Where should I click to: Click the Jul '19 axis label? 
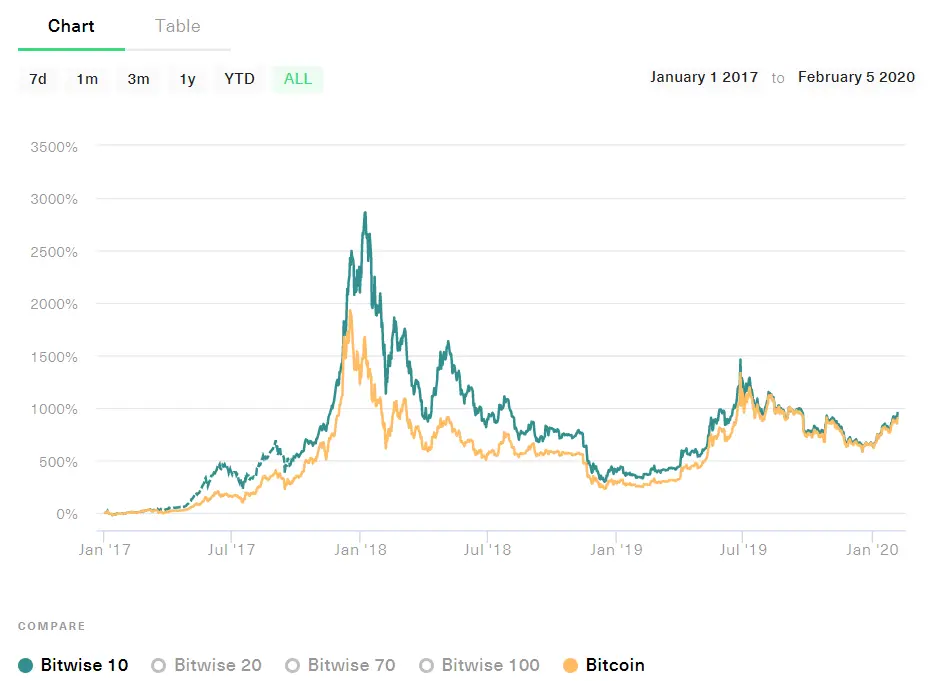[x=743, y=549]
